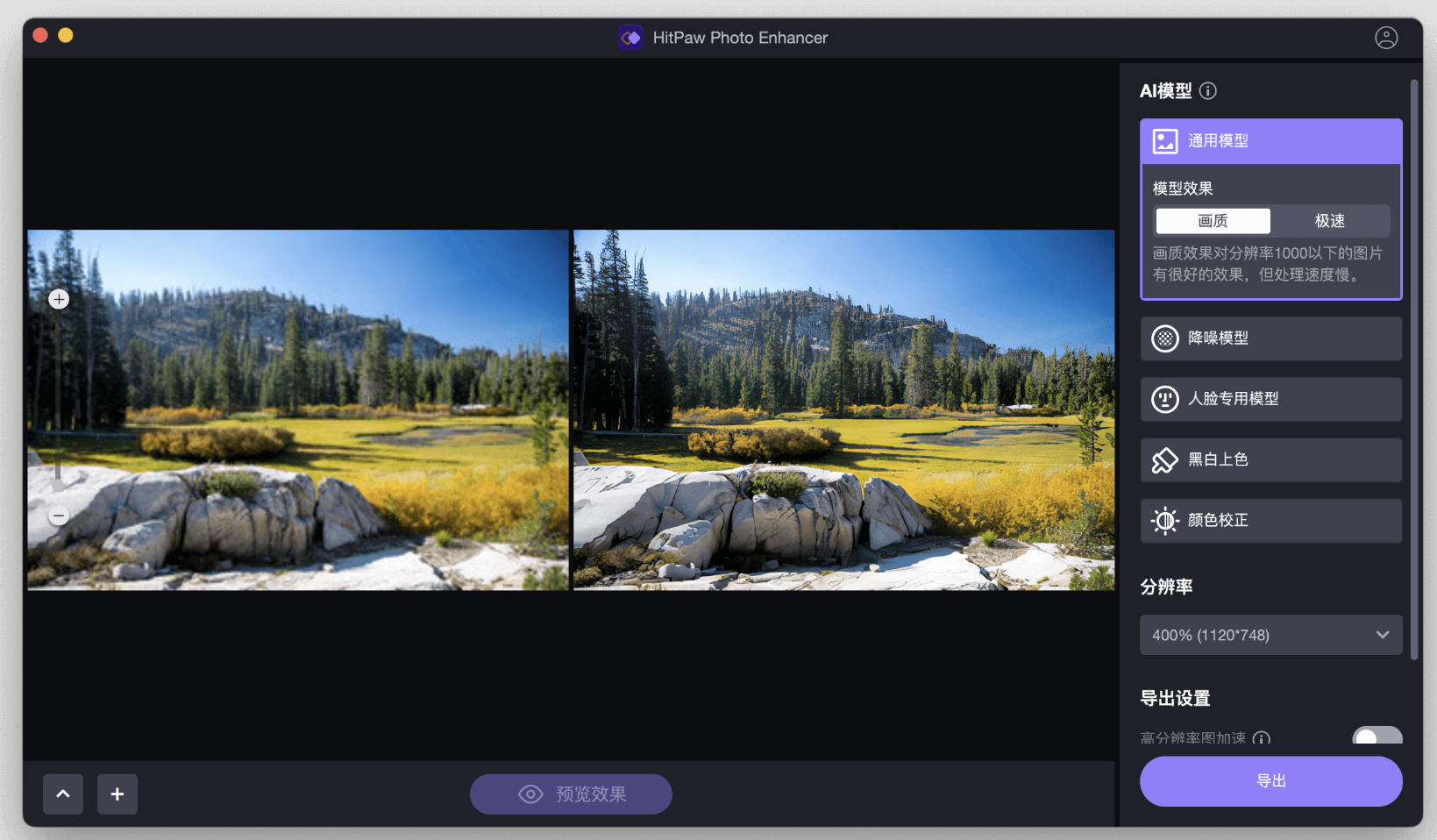Collapse the bottom bar with the up arrow
This screenshot has height=840, width=1437.
coord(62,794)
